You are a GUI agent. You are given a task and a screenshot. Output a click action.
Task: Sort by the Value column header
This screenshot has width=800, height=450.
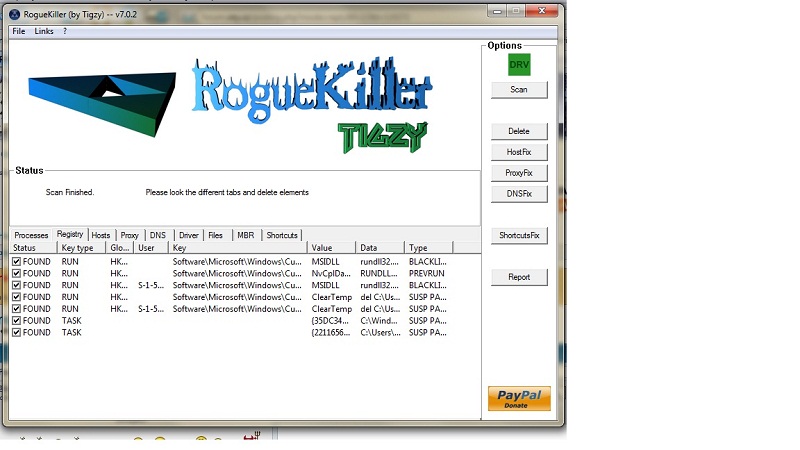pyautogui.click(x=332, y=248)
